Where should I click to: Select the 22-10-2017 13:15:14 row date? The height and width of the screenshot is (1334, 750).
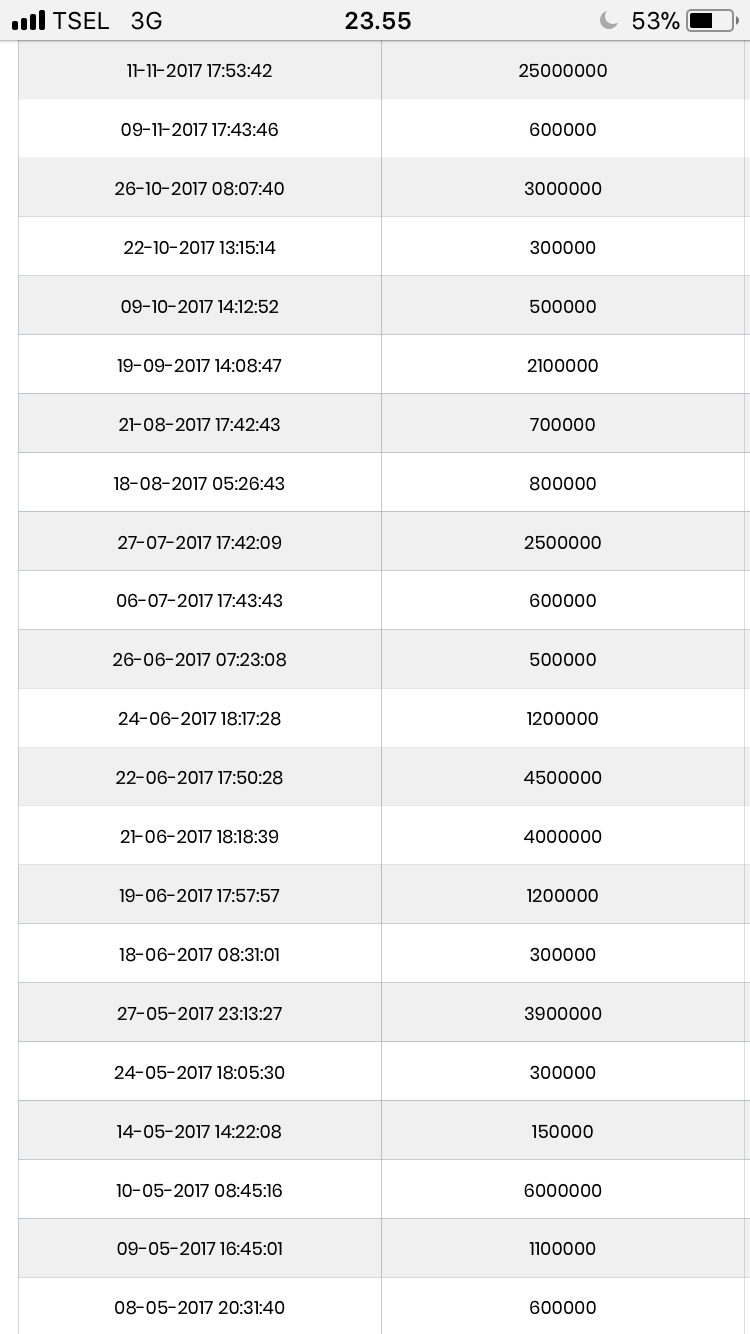click(200, 248)
